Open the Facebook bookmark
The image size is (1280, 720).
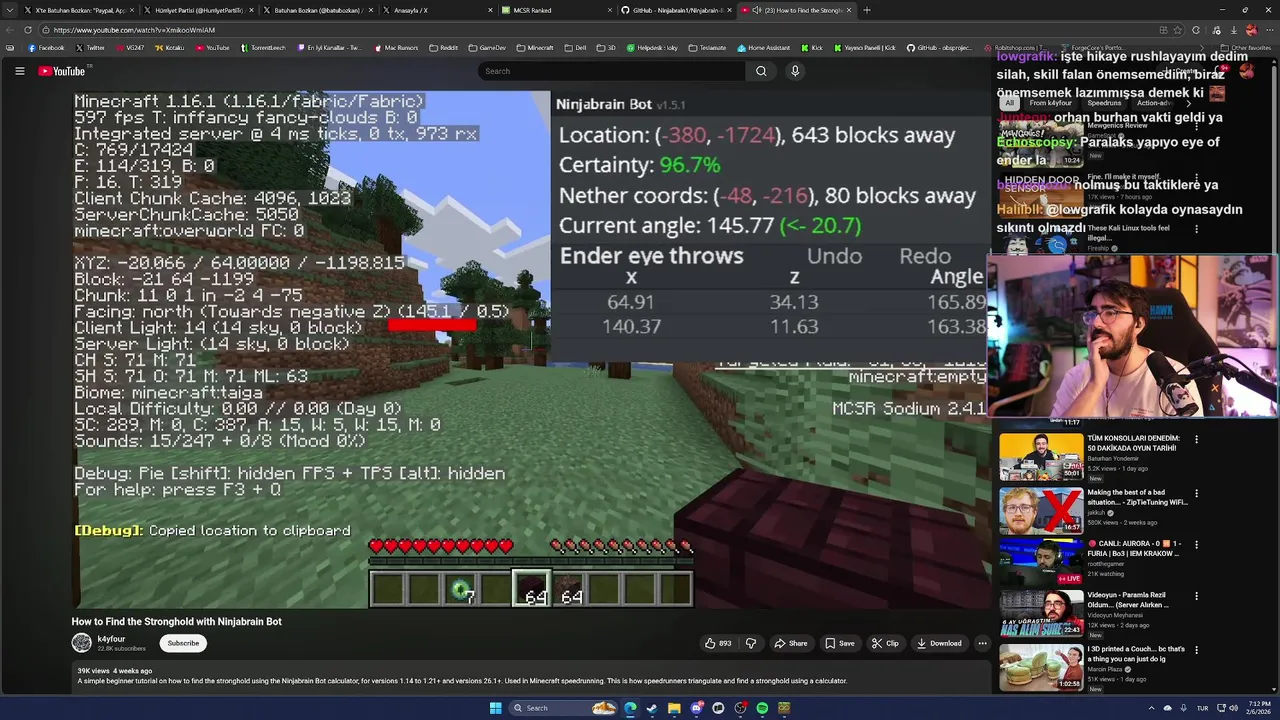[x=46, y=48]
